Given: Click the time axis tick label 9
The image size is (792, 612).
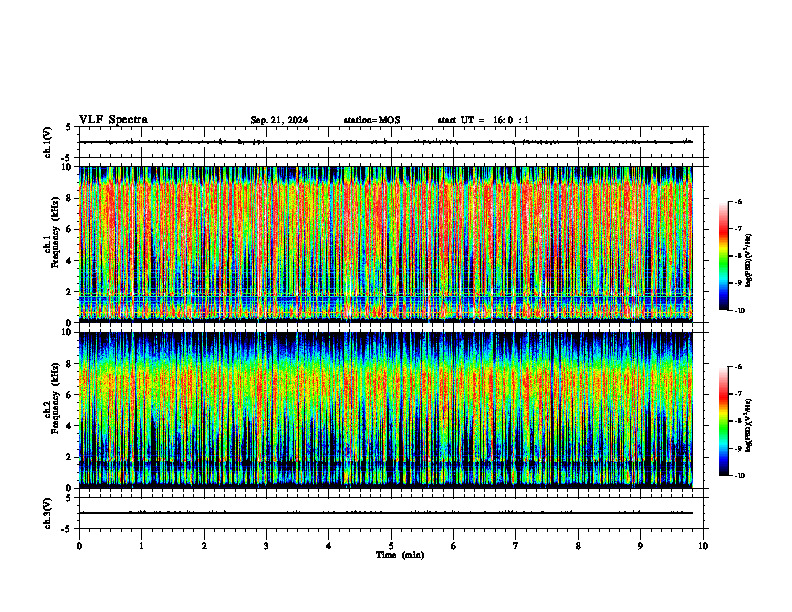Looking at the screenshot, I should point(640,546).
